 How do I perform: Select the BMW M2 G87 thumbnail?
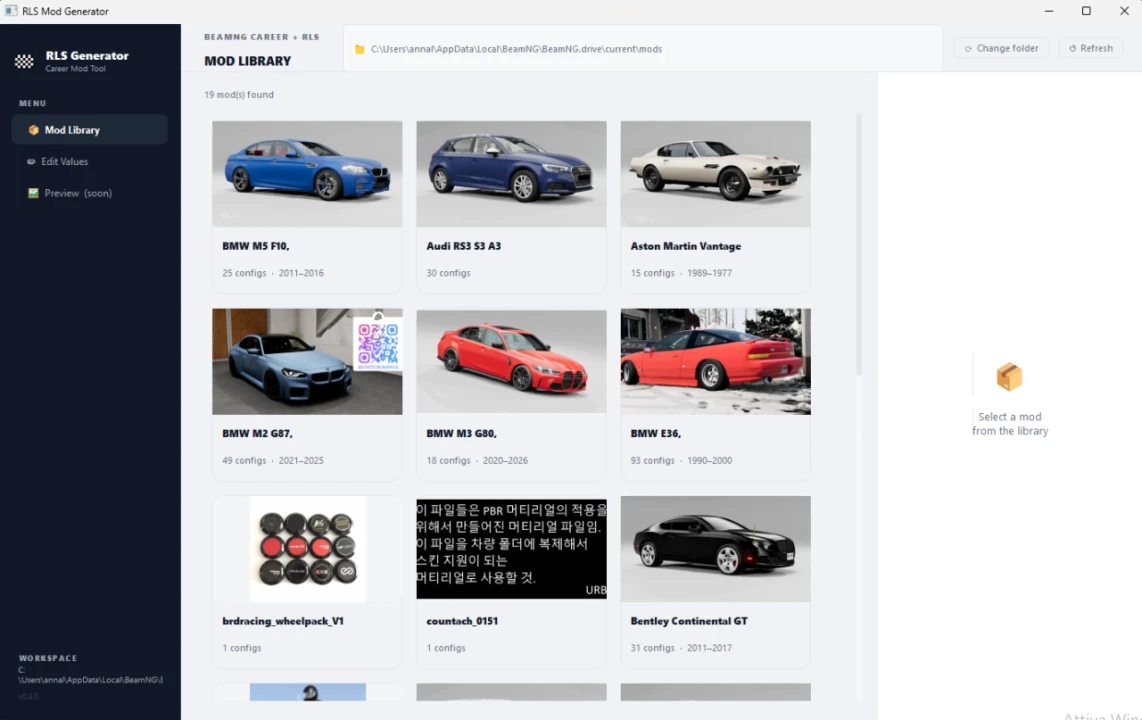(x=307, y=362)
